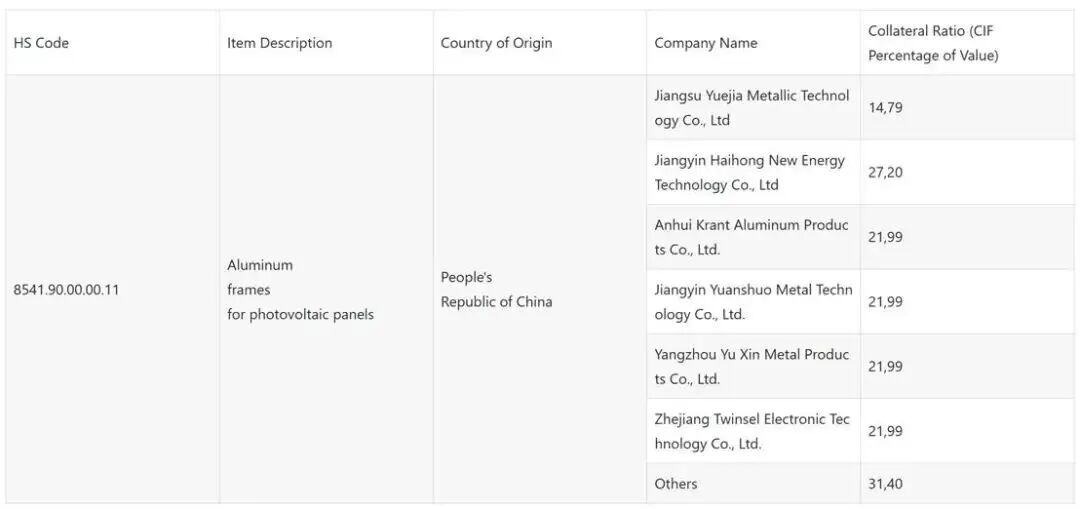Viewport: 1080px width, 509px height.
Task: Select the 21,99 value for Zhejiang Twinsel
Action: click(885, 431)
